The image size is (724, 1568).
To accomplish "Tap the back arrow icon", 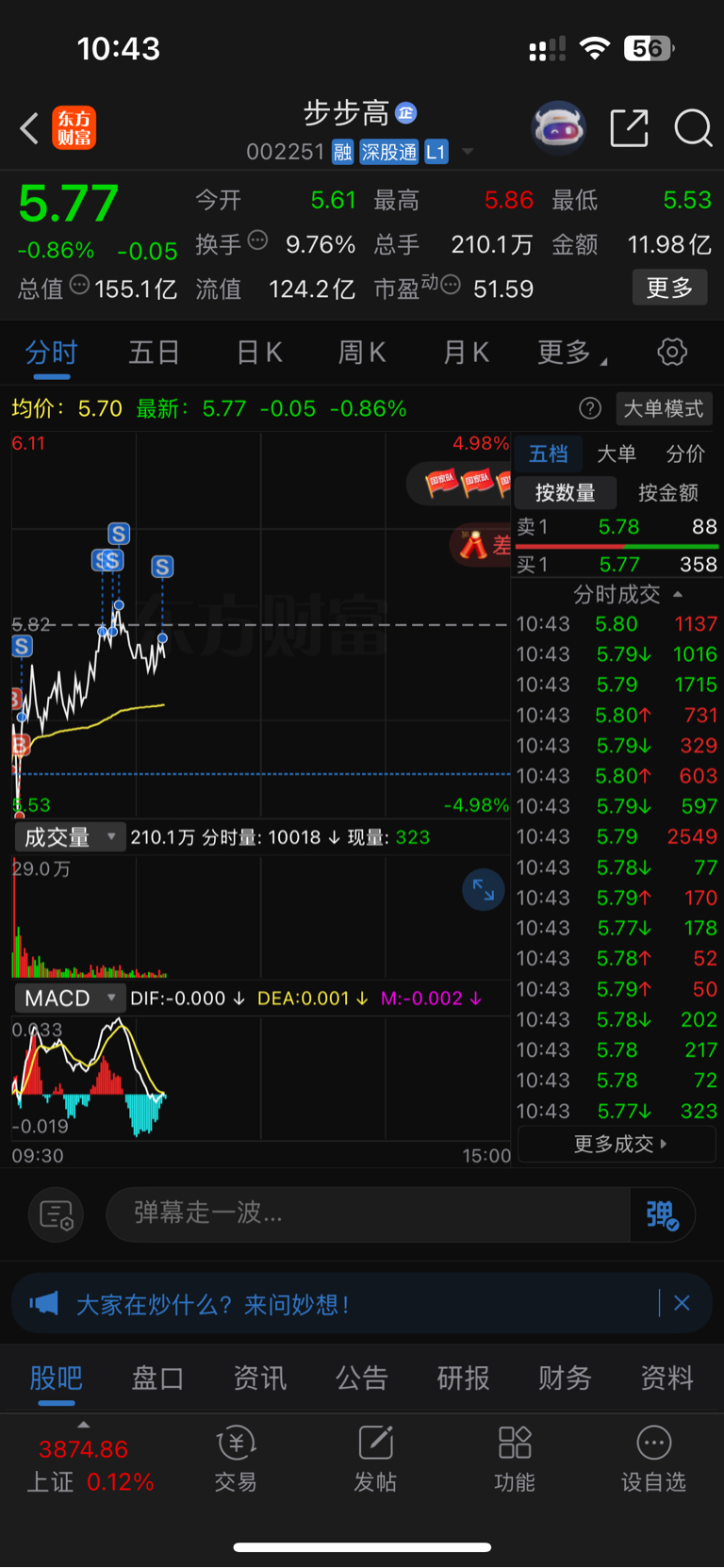I will [29, 128].
